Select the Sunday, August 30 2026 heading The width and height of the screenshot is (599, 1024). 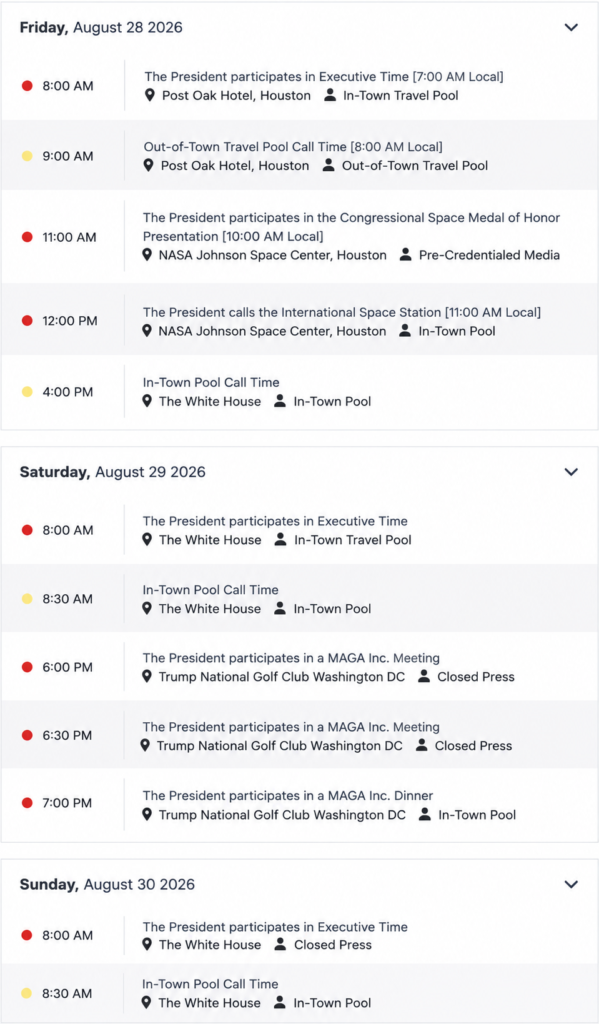(x=107, y=884)
